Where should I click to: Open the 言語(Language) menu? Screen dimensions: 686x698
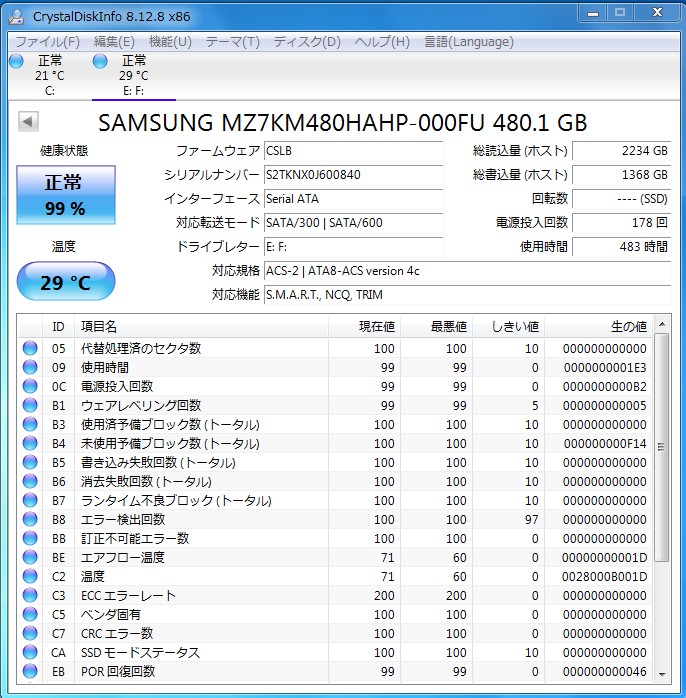469,42
